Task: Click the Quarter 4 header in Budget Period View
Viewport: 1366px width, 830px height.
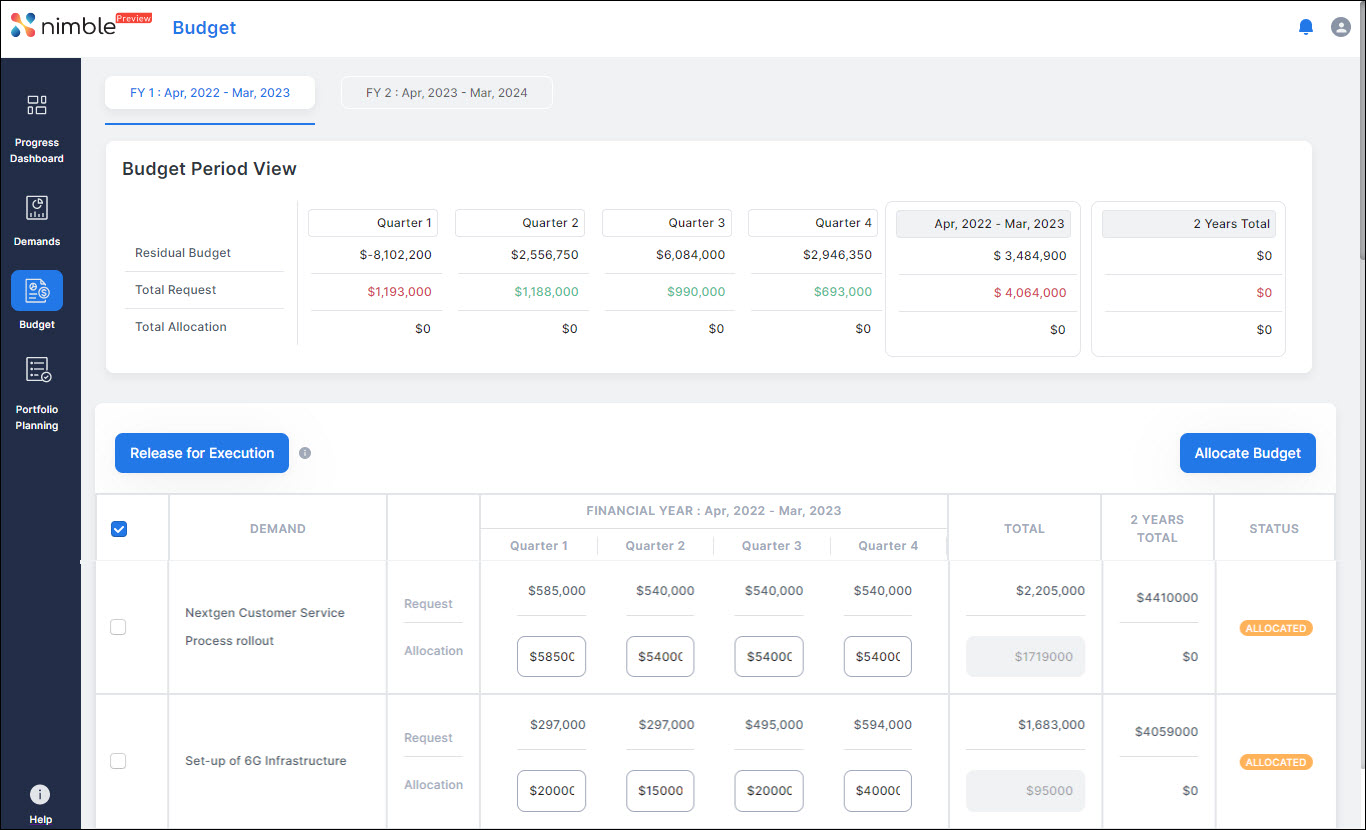Action: (x=813, y=223)
